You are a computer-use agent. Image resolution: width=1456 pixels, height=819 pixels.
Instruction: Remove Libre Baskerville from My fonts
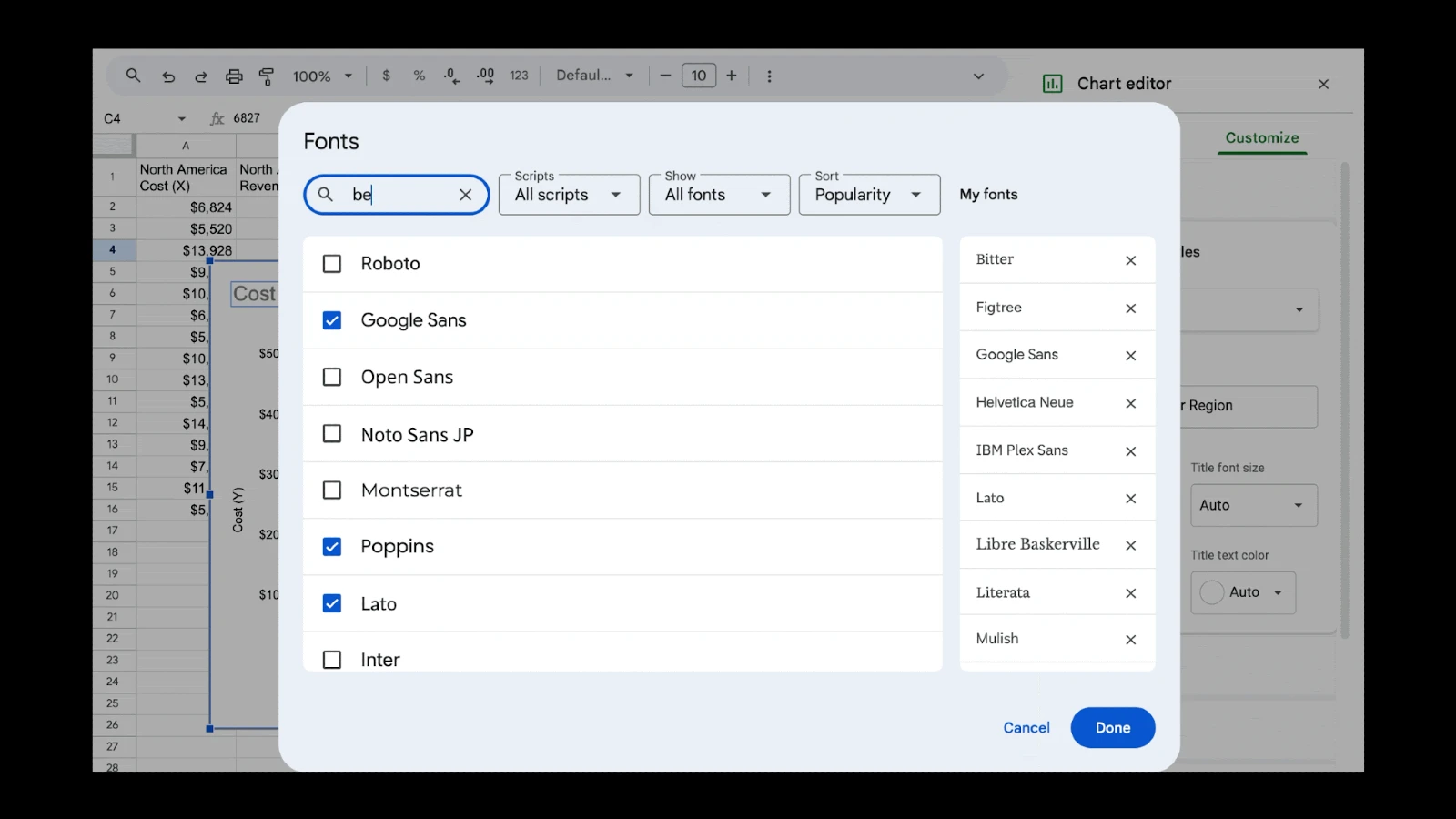pyautogui.click(x=1130, y=545)
